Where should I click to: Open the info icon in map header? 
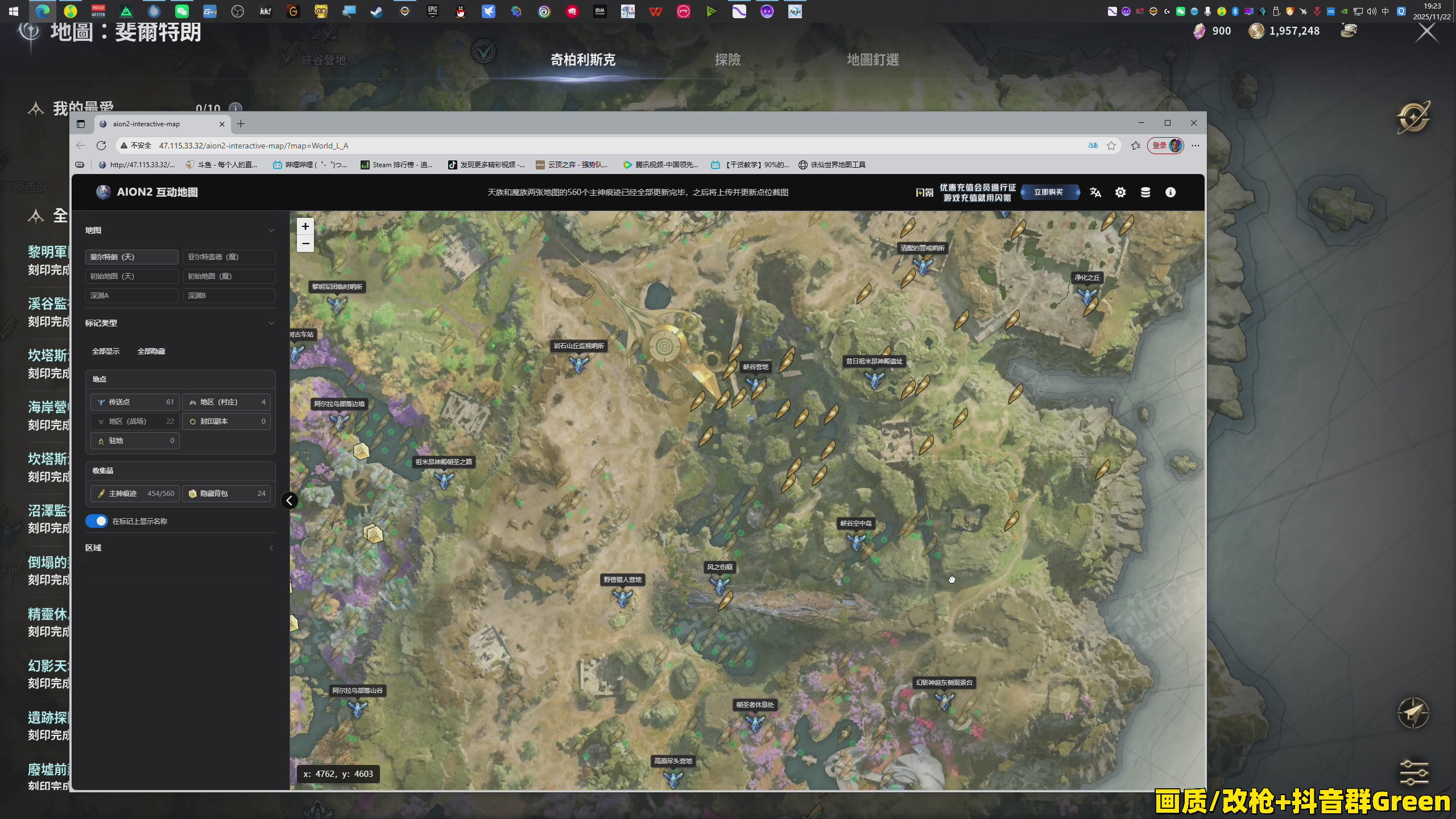pos(1170,192)
